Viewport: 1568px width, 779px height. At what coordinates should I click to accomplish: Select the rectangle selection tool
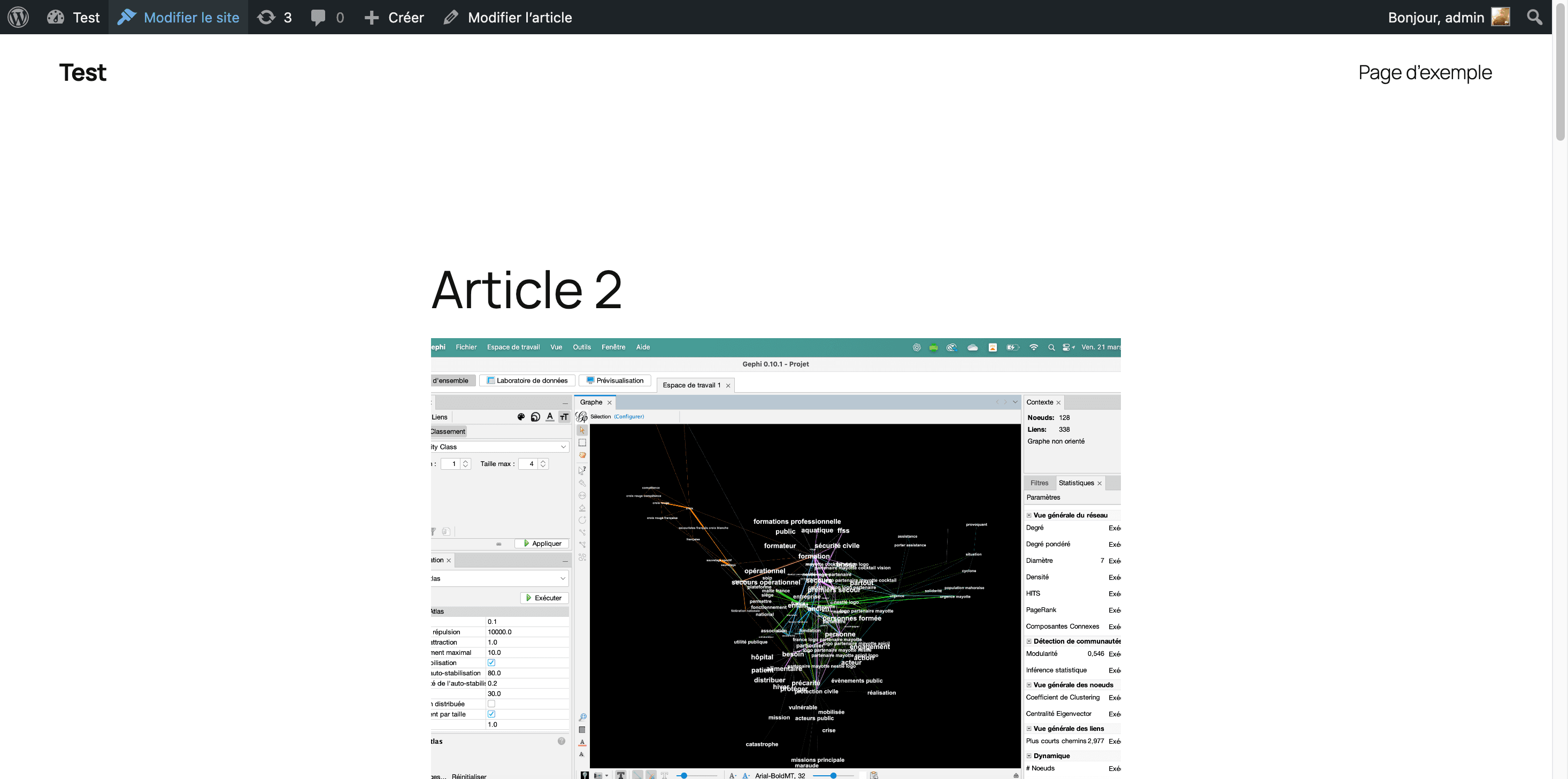point(582,443)
